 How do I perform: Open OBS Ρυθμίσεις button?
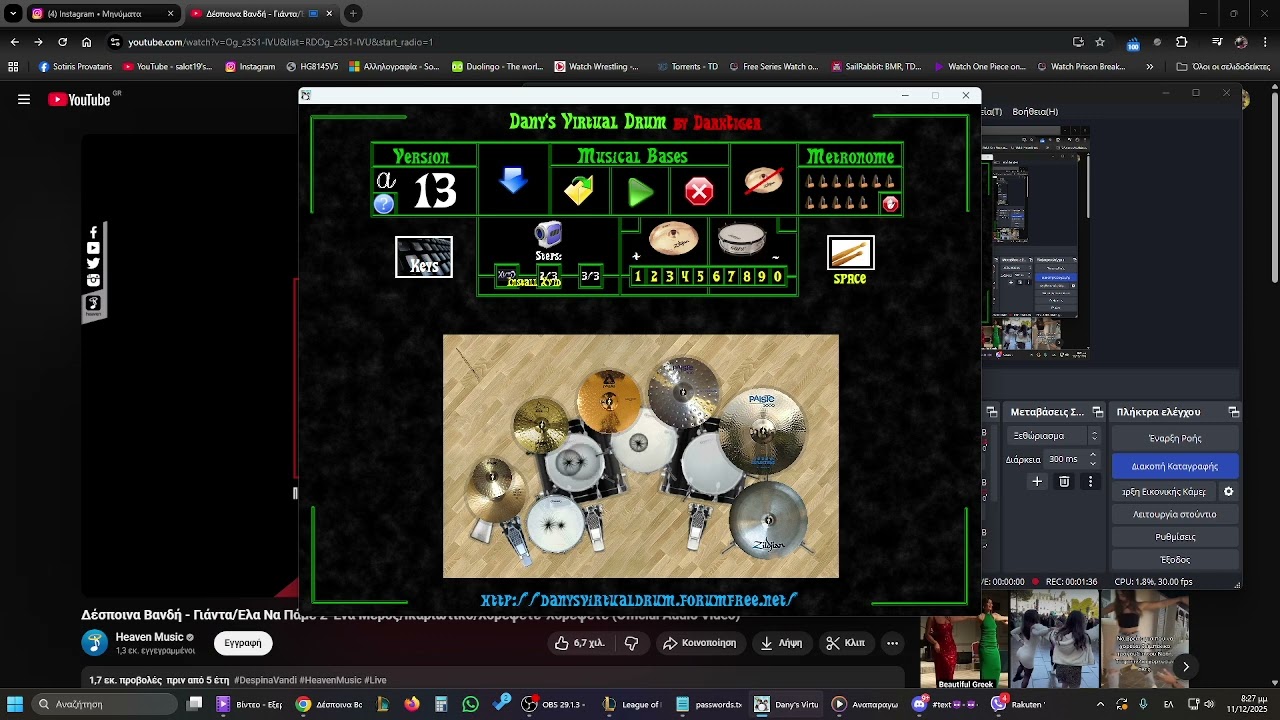point(1174,537)
